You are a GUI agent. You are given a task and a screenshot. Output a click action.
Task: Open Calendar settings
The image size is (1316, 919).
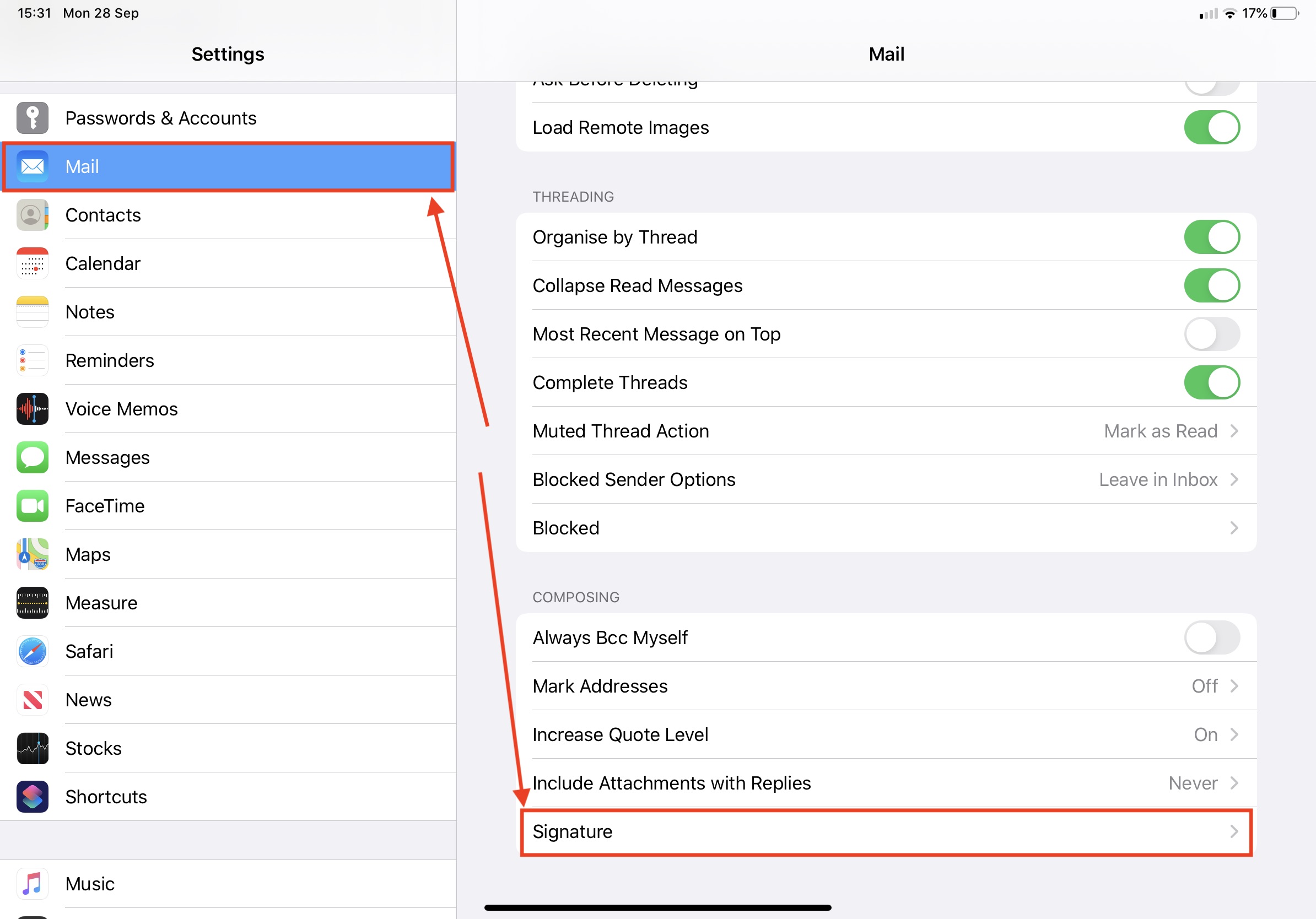(x=228, y=263)
